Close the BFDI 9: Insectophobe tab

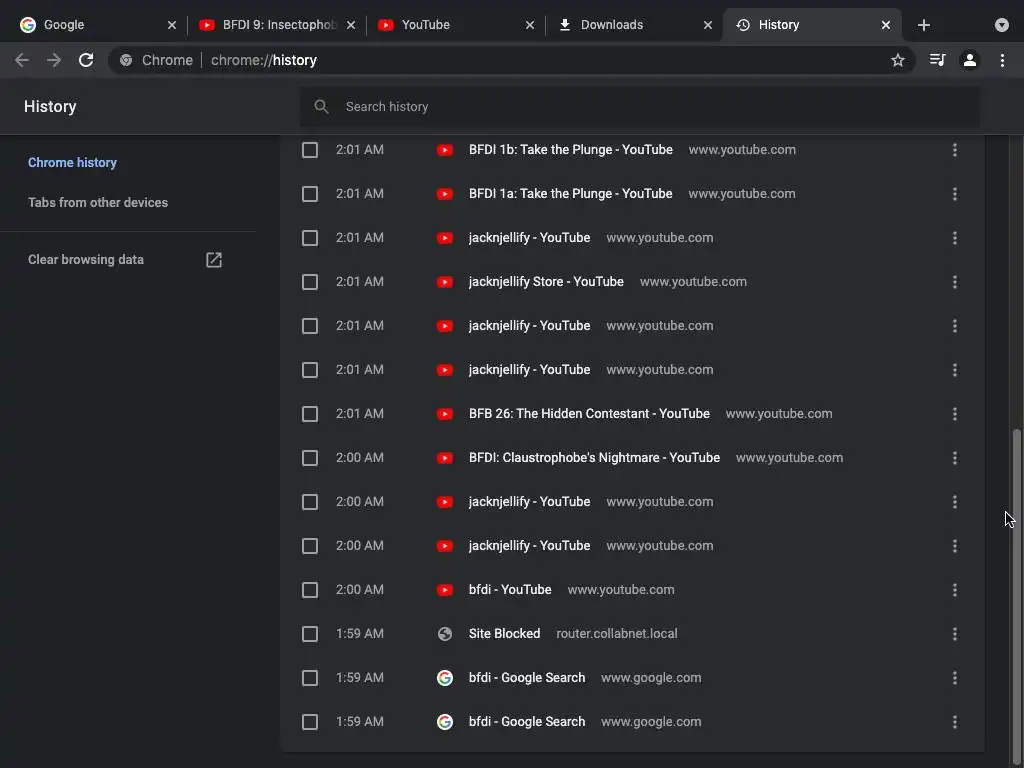point(351,25)
